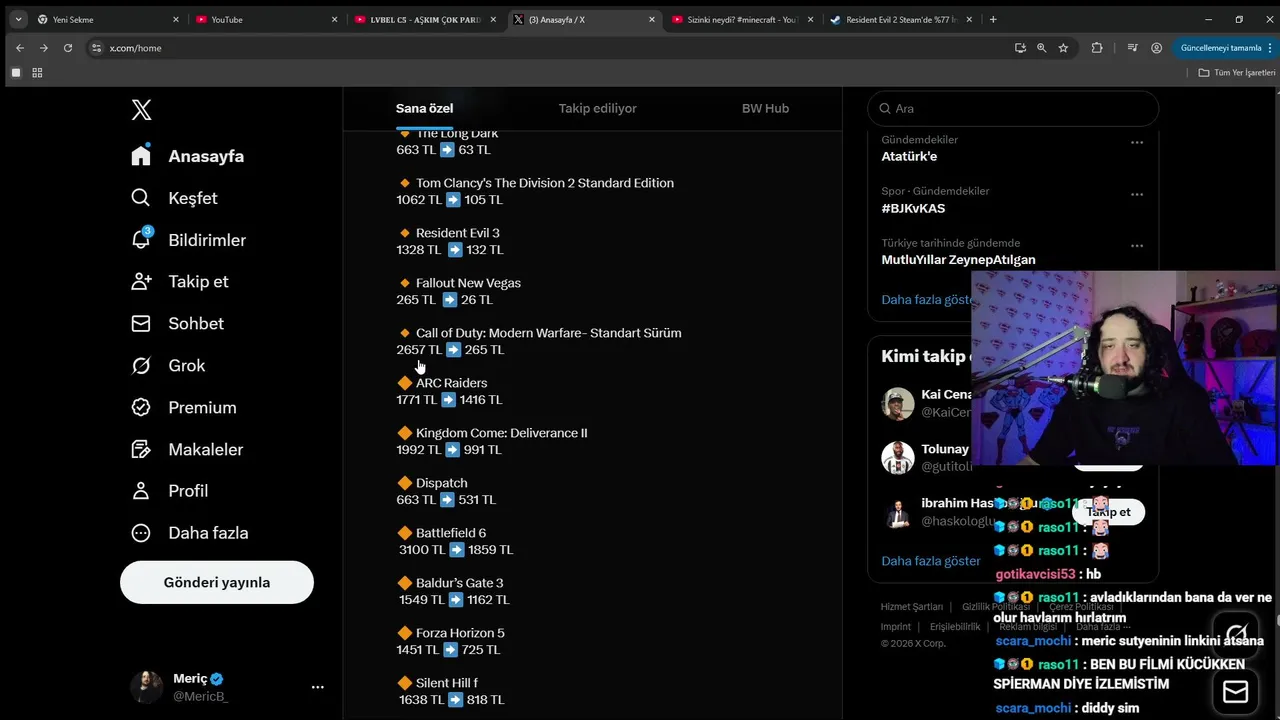
Task: Open more options for Atatürk'e trend
Action: pyautogui.click(x=1137, y=143)
